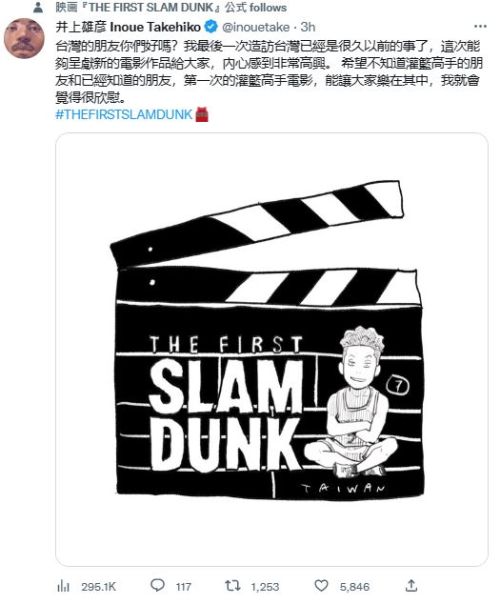Click the display name 井上雄彦 Inoue Takehiko
The height and width of the screenshot is (604, 500).
pyautogui.click(x=128, y=27)
